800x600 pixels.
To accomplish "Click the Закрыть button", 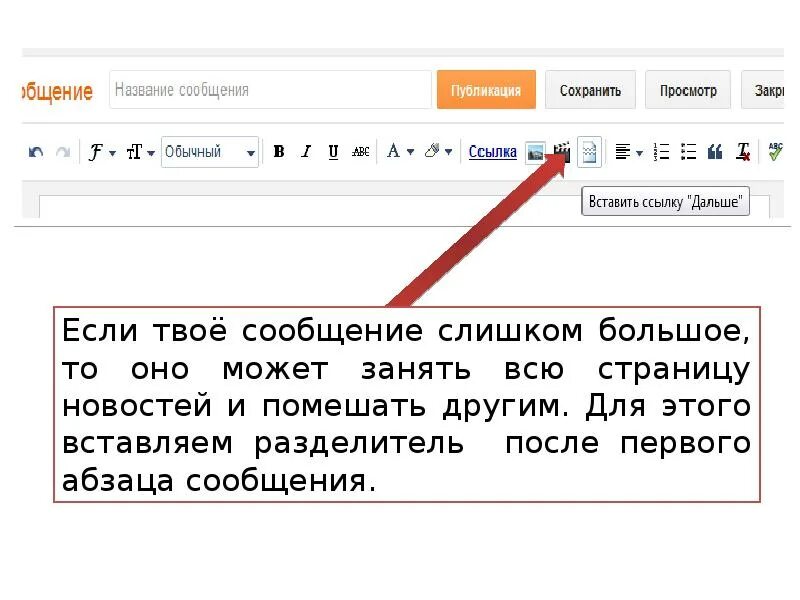I will pos(763,90).
